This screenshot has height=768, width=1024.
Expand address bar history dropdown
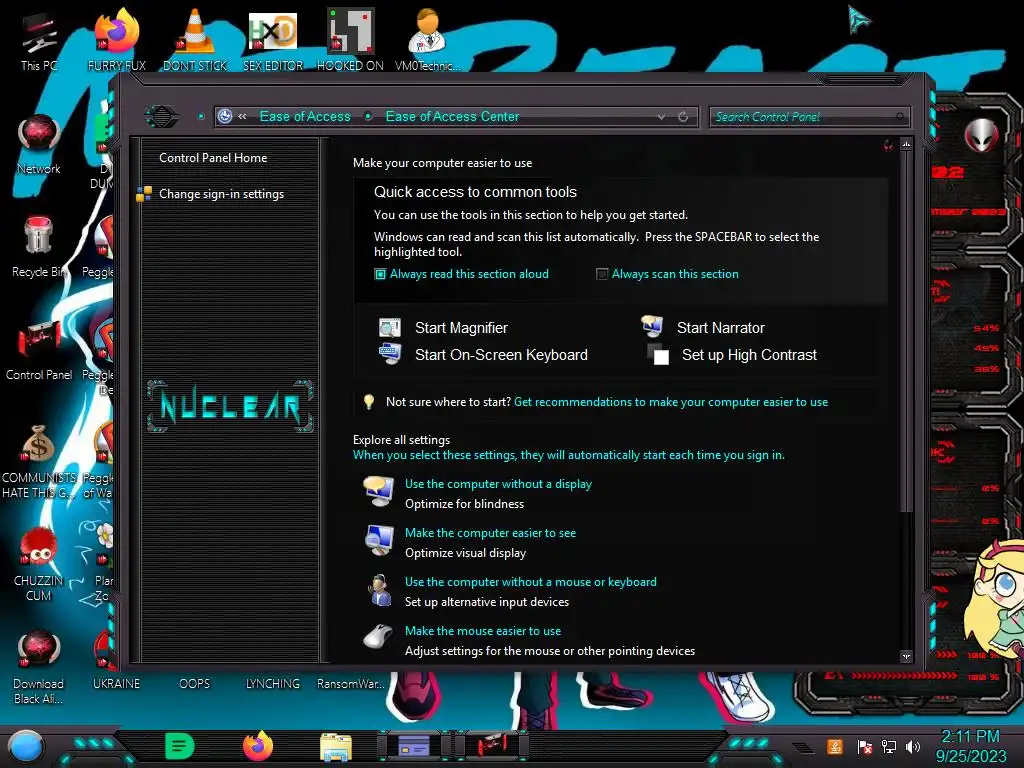click(x=662, y=117)
